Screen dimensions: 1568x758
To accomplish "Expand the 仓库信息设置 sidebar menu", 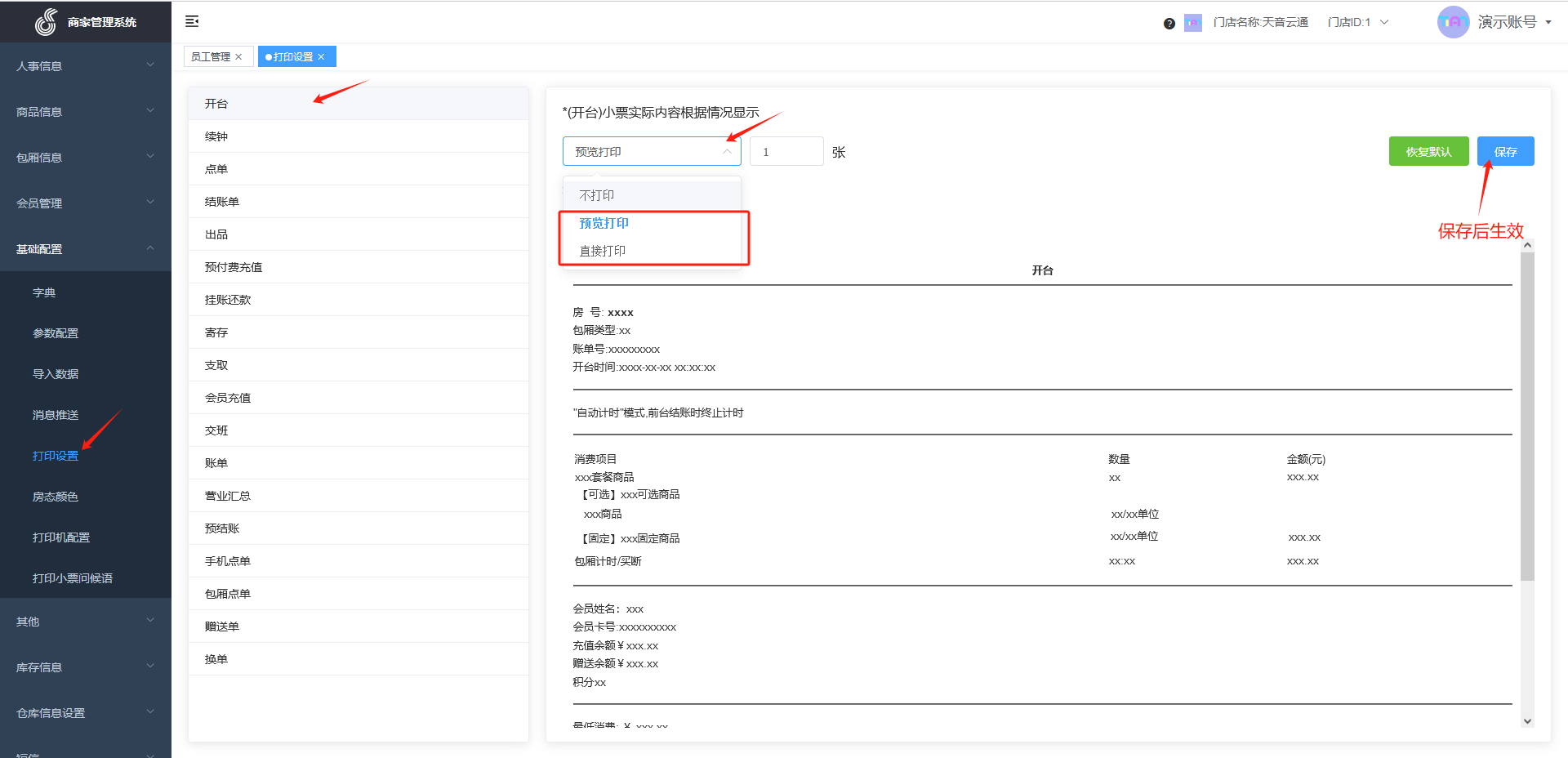I will (x=86, y=712).
